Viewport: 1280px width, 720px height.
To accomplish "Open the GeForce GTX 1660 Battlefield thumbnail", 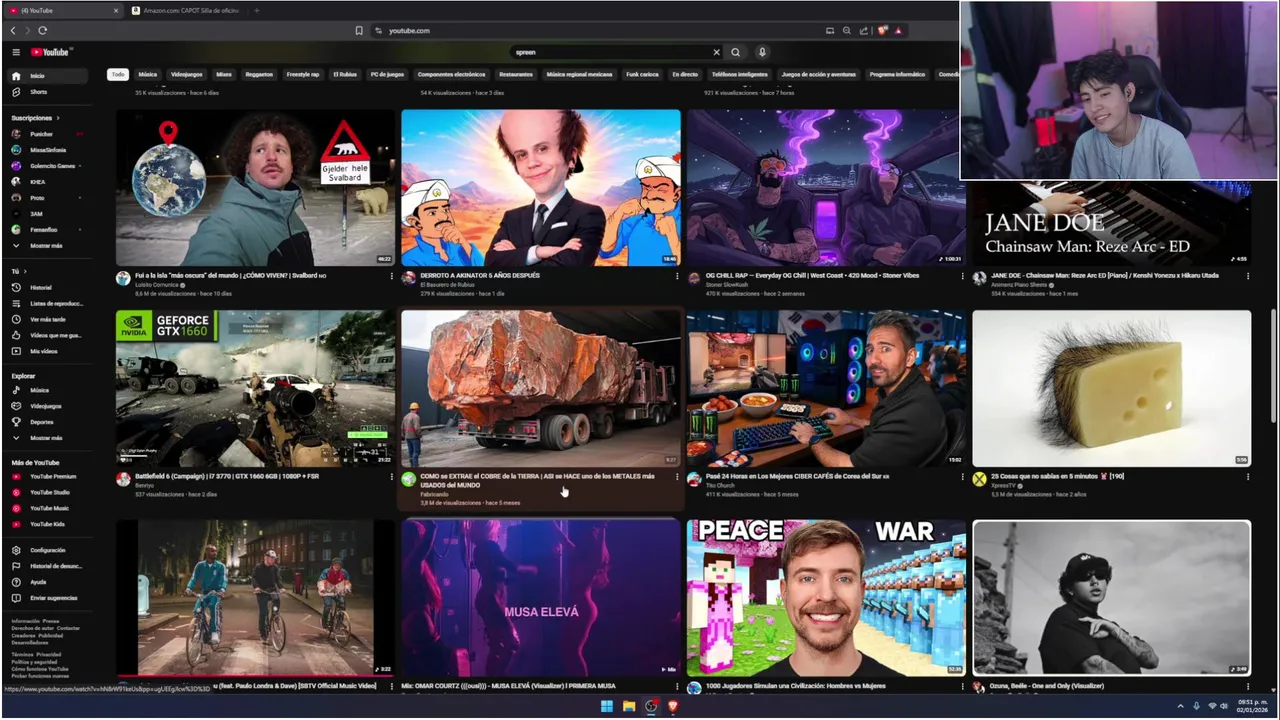I will [256, 388].
